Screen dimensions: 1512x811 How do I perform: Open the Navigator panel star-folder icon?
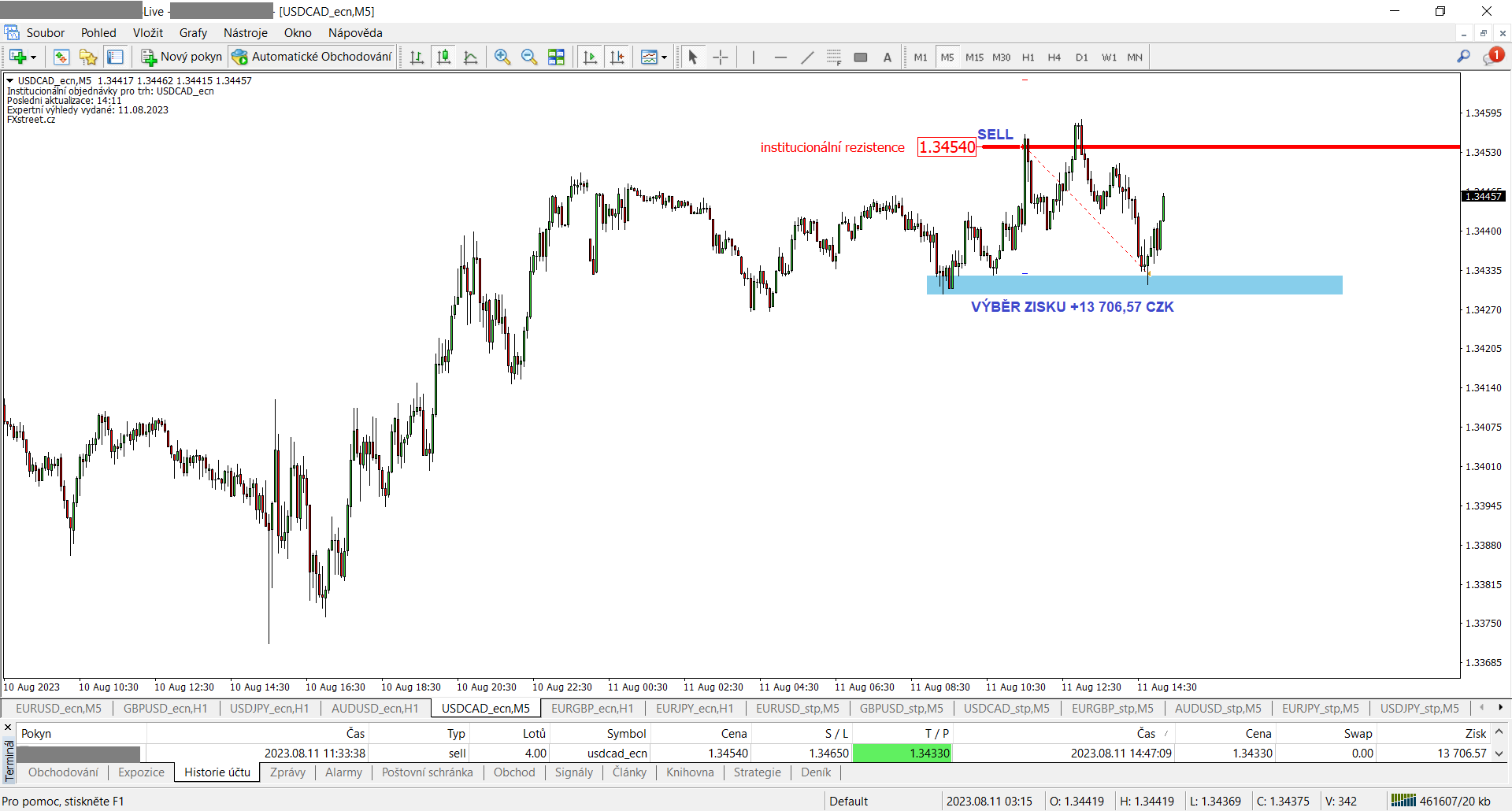click(88, 57)
